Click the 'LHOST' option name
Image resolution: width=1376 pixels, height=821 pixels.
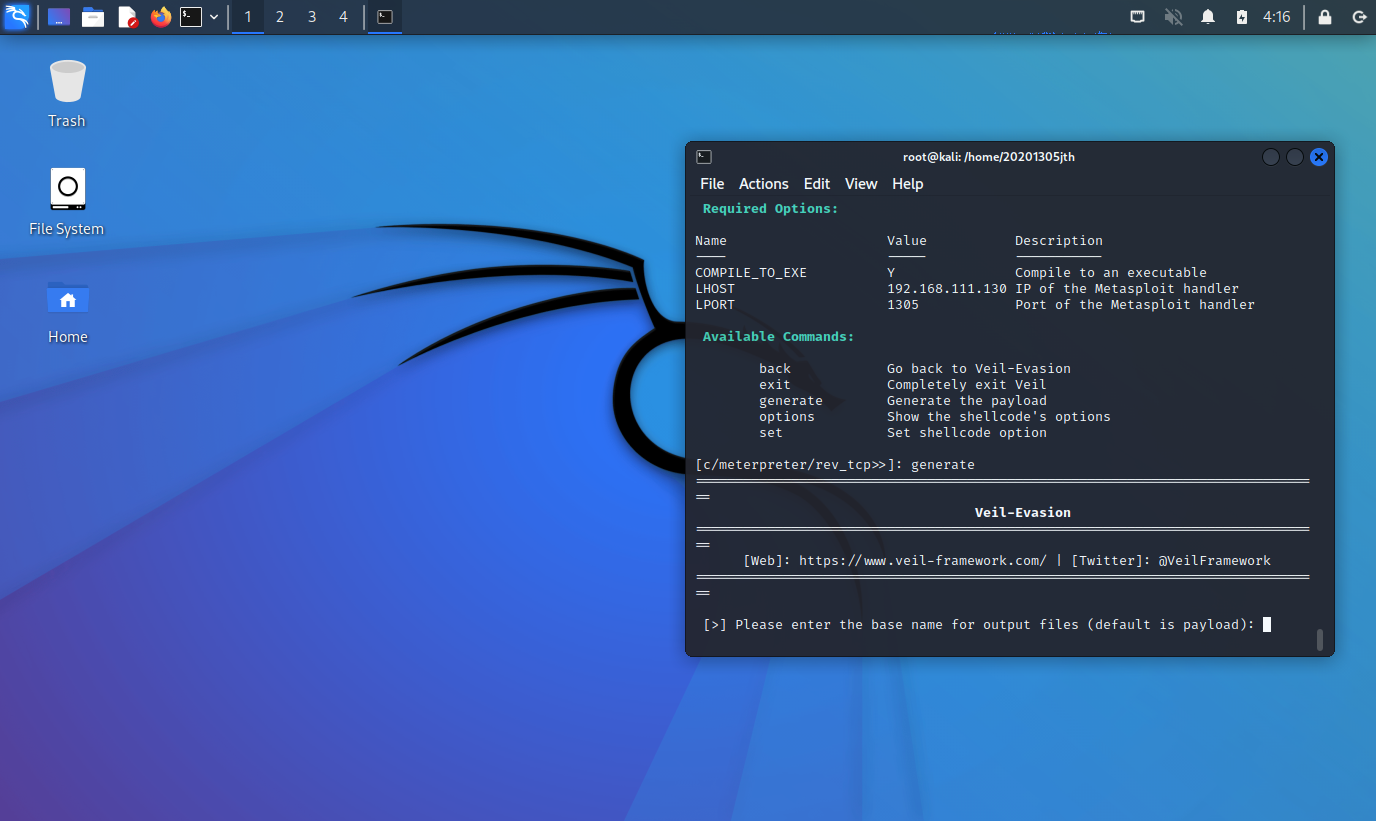tap(715, 289)
